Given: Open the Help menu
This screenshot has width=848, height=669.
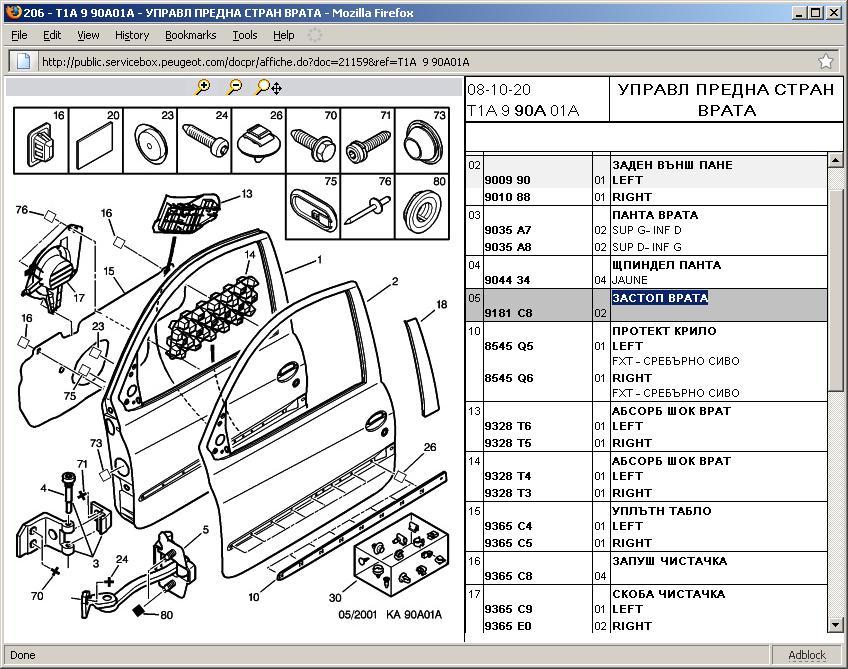Looking at the screenshot, I should point(283,35).
